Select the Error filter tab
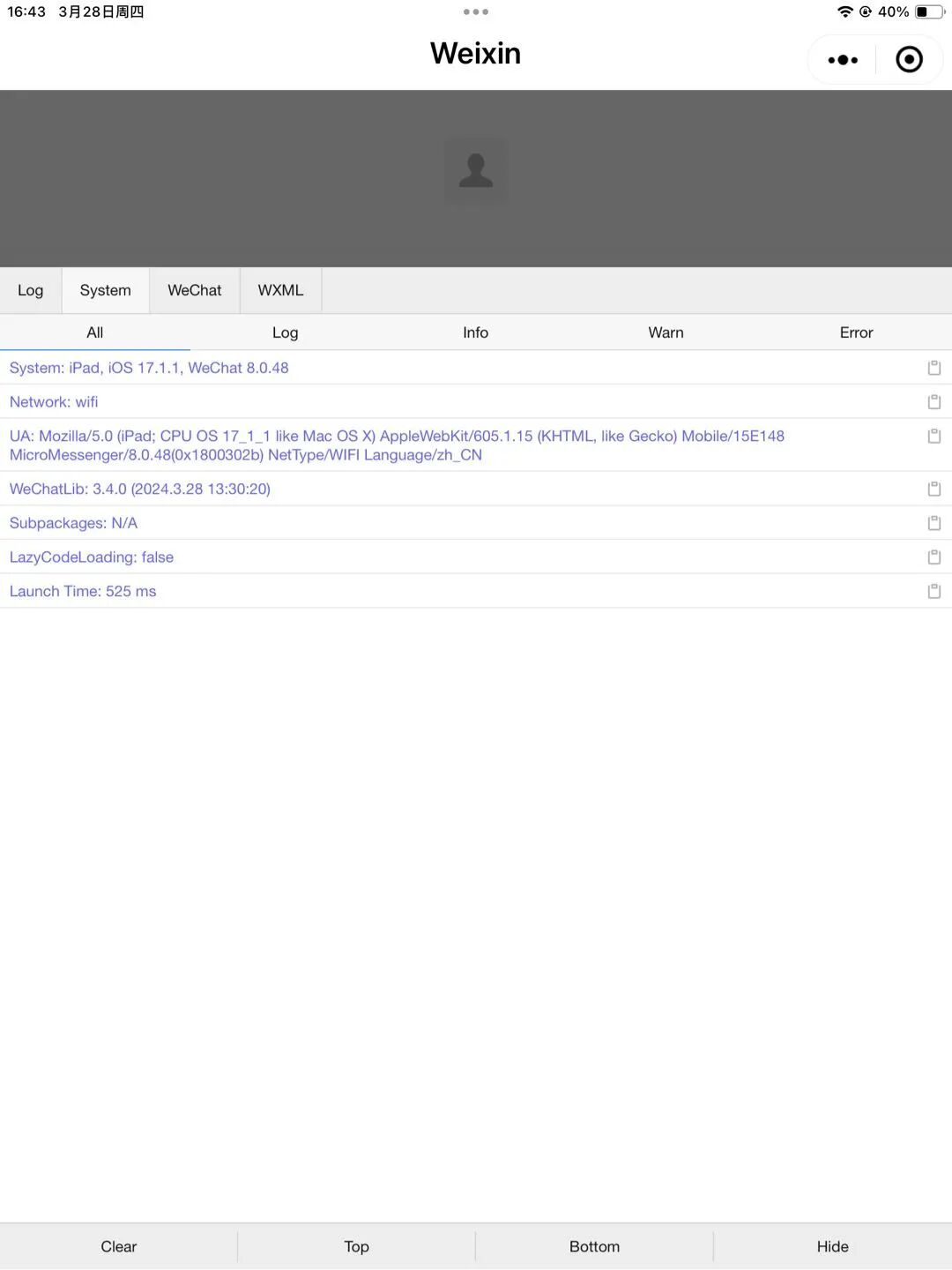Screen dimensions: 952x1270 pyautogui.click(x=857, y=332)
